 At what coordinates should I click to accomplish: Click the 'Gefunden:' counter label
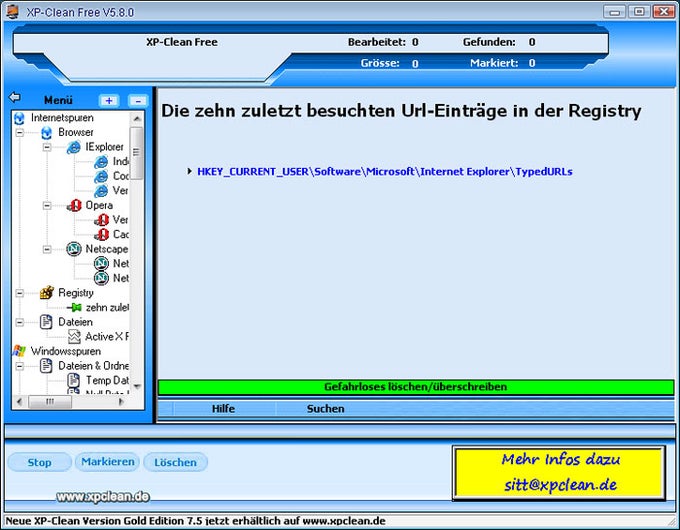click(489, 42)
